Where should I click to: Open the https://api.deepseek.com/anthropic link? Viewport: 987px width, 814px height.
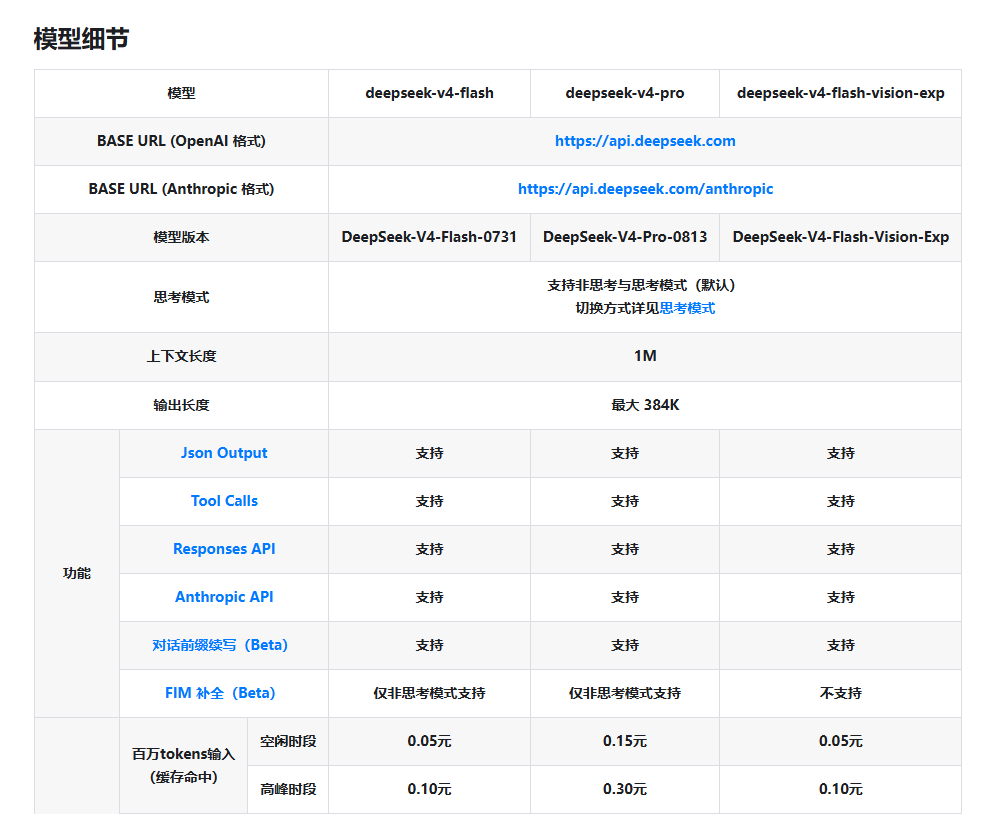tap(645, 189)
